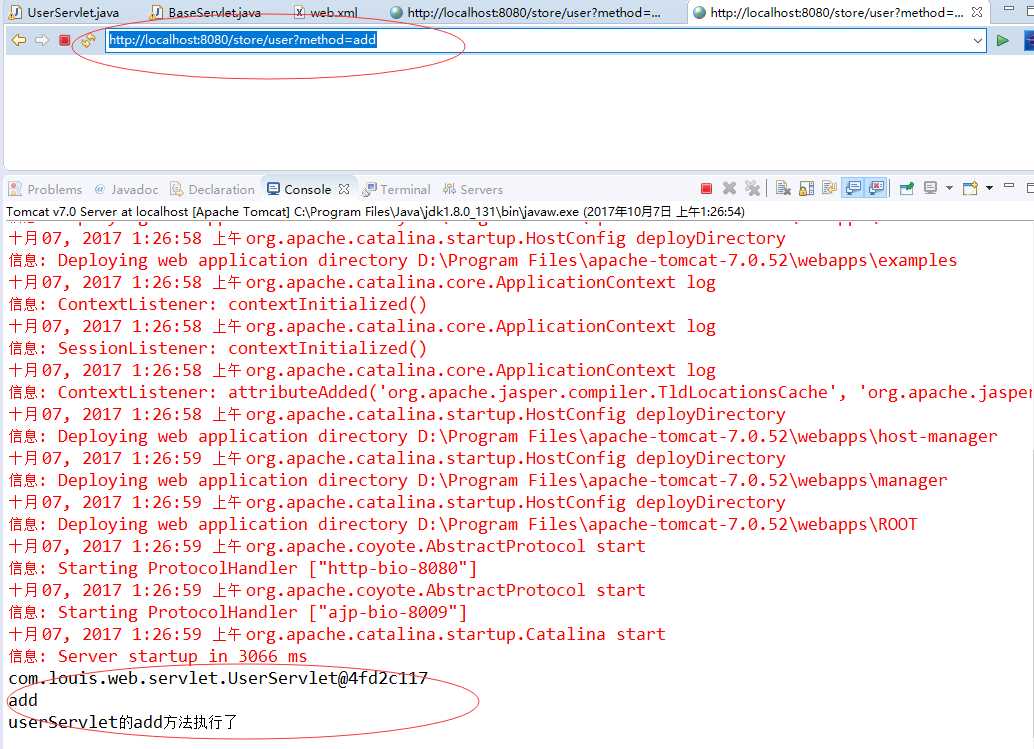Click the ajp-bio-8009 ProtocolHandler line
The image size is (1034, 749).
[238, 613]
